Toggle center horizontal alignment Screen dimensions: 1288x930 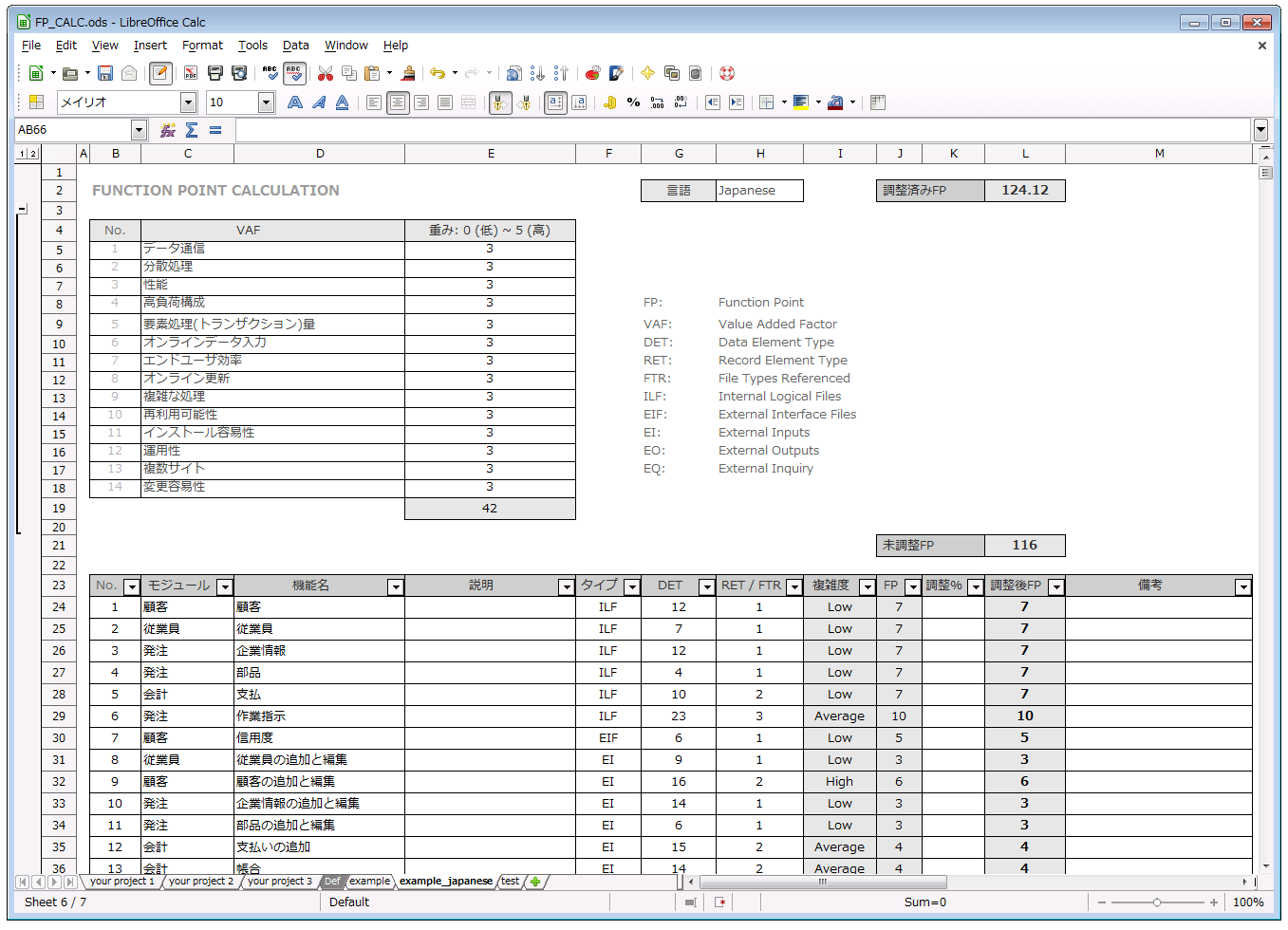pos(398,102)
